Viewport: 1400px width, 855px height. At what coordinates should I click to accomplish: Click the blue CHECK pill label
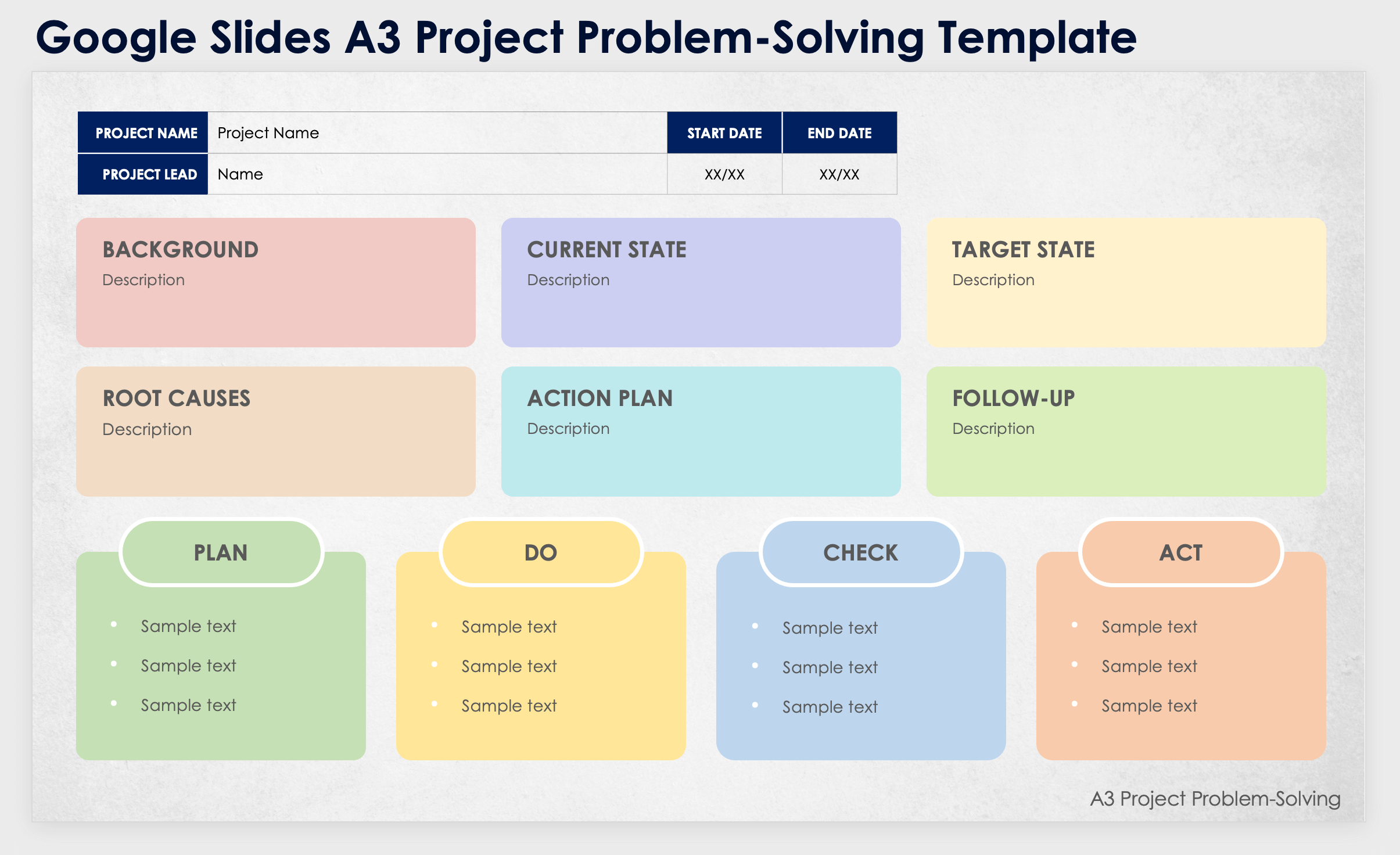(x=861, y=553)
